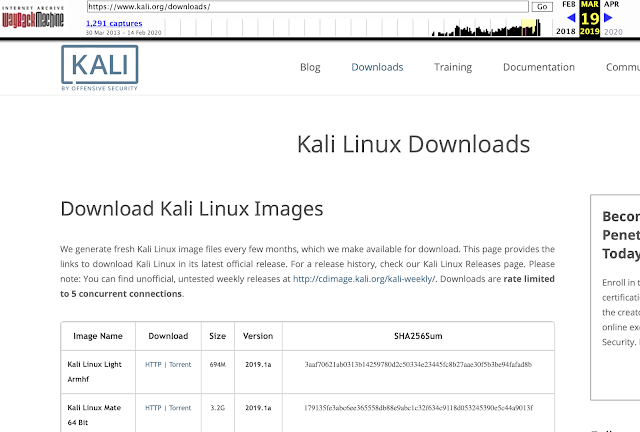Click the SHA256 hash starting with 3aaf70621
Viewport: 640px width, 432px height.
point(418,364)
